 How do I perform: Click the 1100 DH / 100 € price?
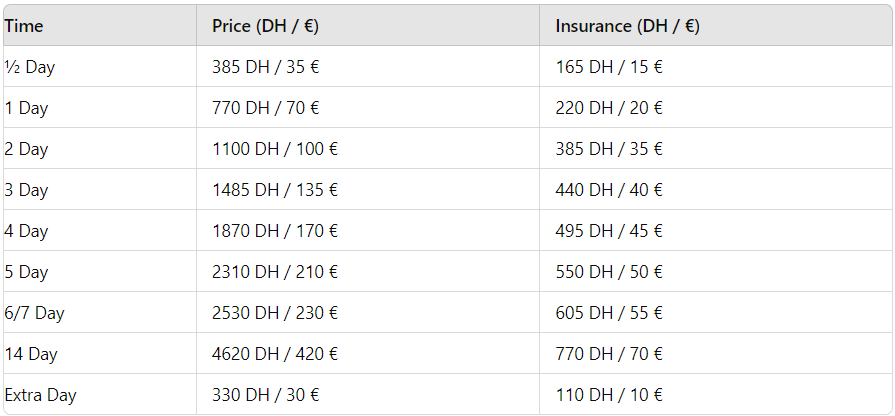(275, 149)
